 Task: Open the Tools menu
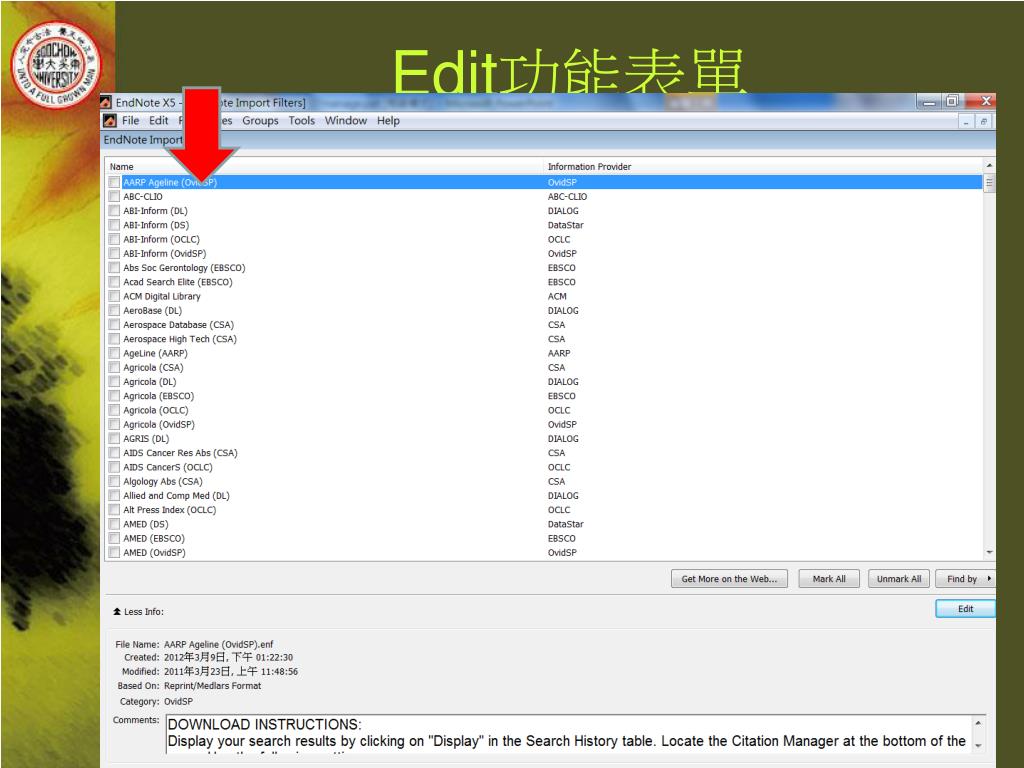pyautogui.click(x=302, y=121)
